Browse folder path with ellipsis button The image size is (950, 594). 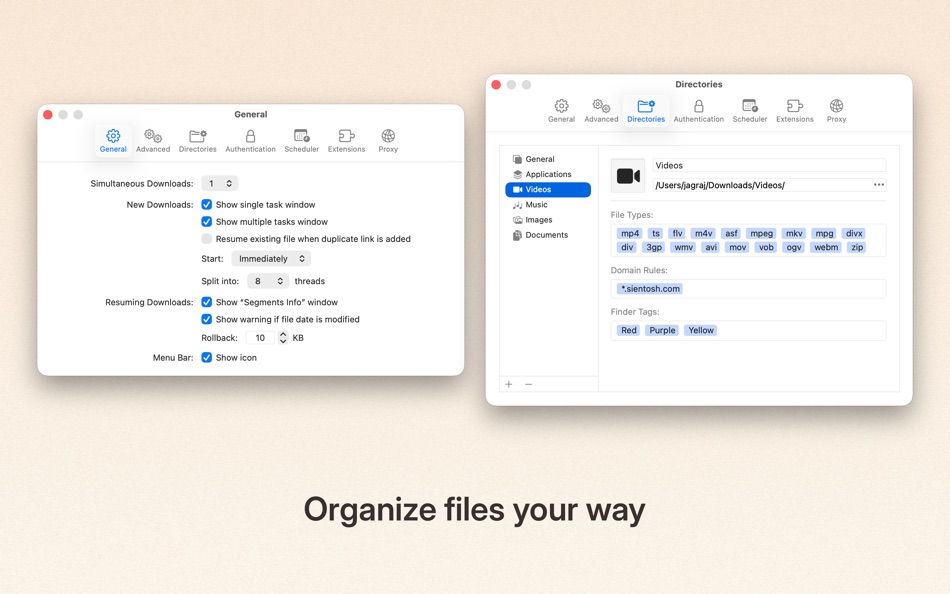pyautogui.click(x=879, y=185)
